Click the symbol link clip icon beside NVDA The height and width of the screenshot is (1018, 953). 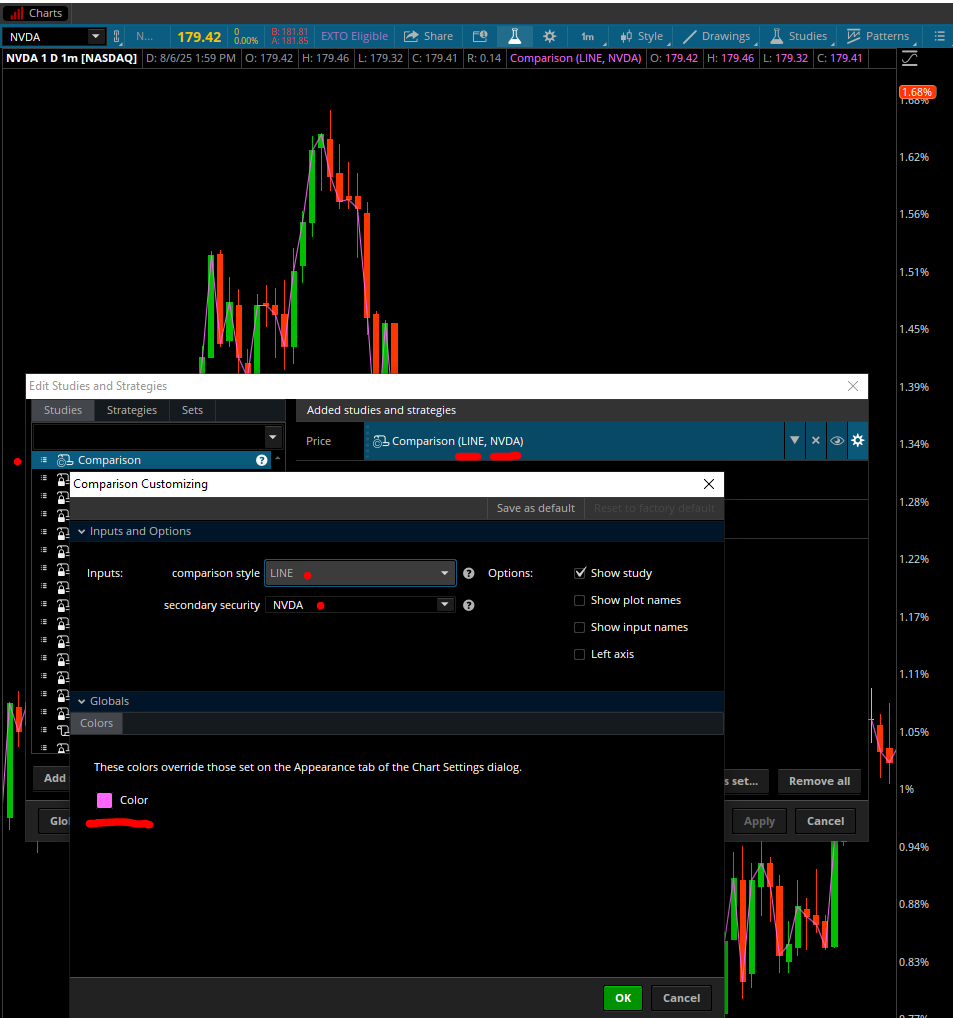click(117, 36)
